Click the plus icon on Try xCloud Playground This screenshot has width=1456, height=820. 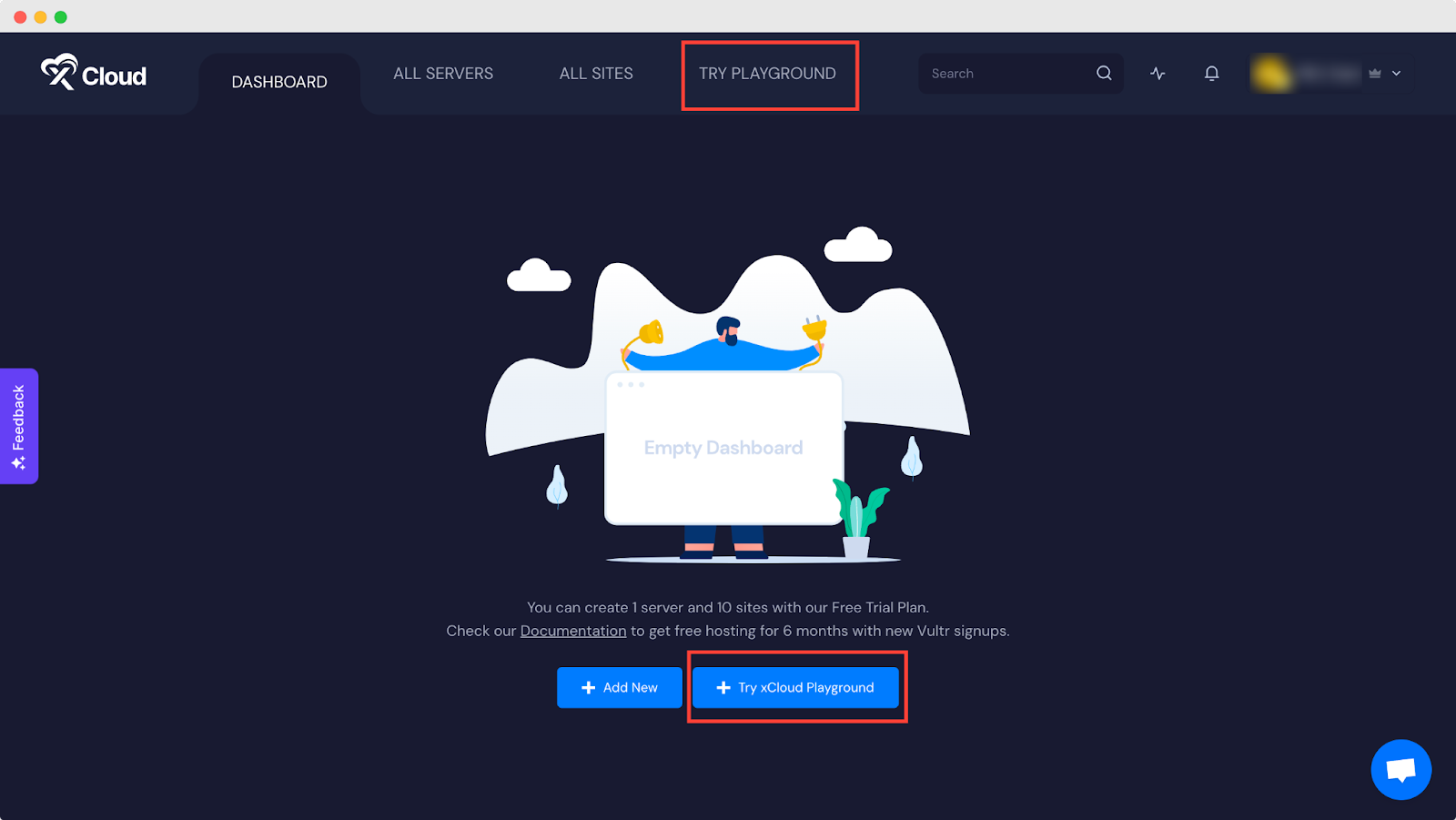[723, 687]
